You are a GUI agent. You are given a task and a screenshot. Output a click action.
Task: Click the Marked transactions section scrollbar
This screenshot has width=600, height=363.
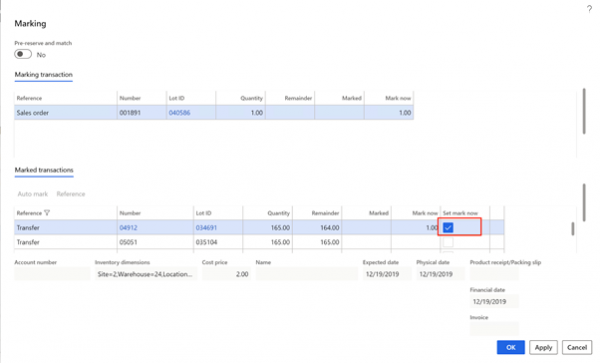[584, 203]
